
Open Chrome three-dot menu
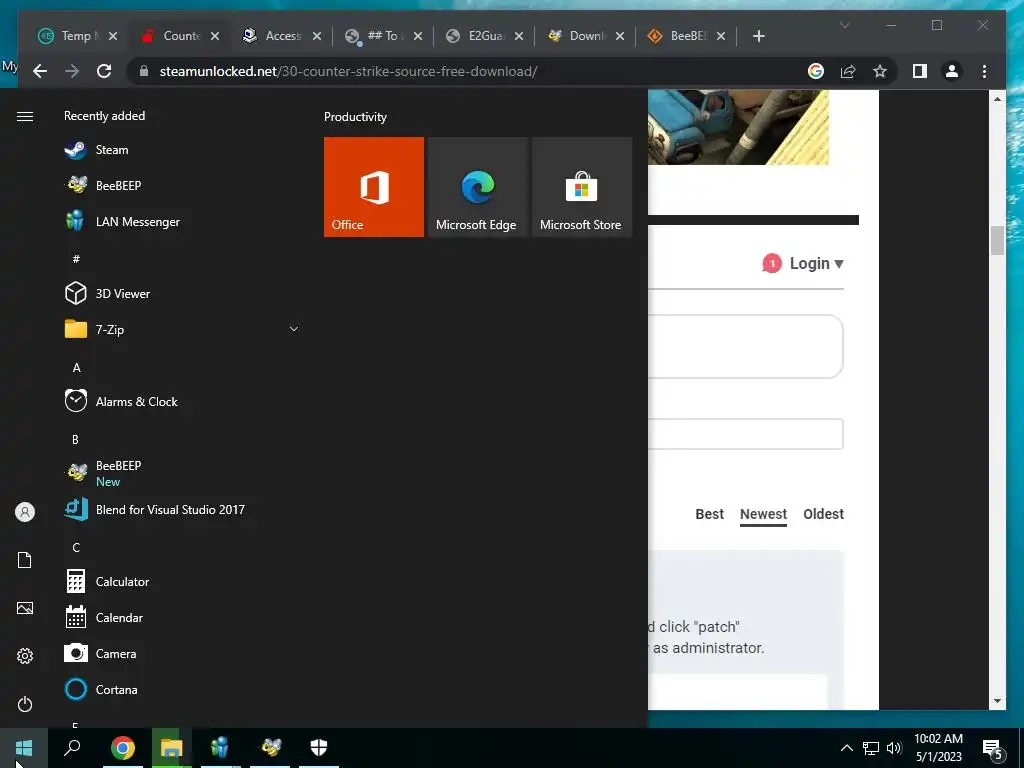[984, 71]
